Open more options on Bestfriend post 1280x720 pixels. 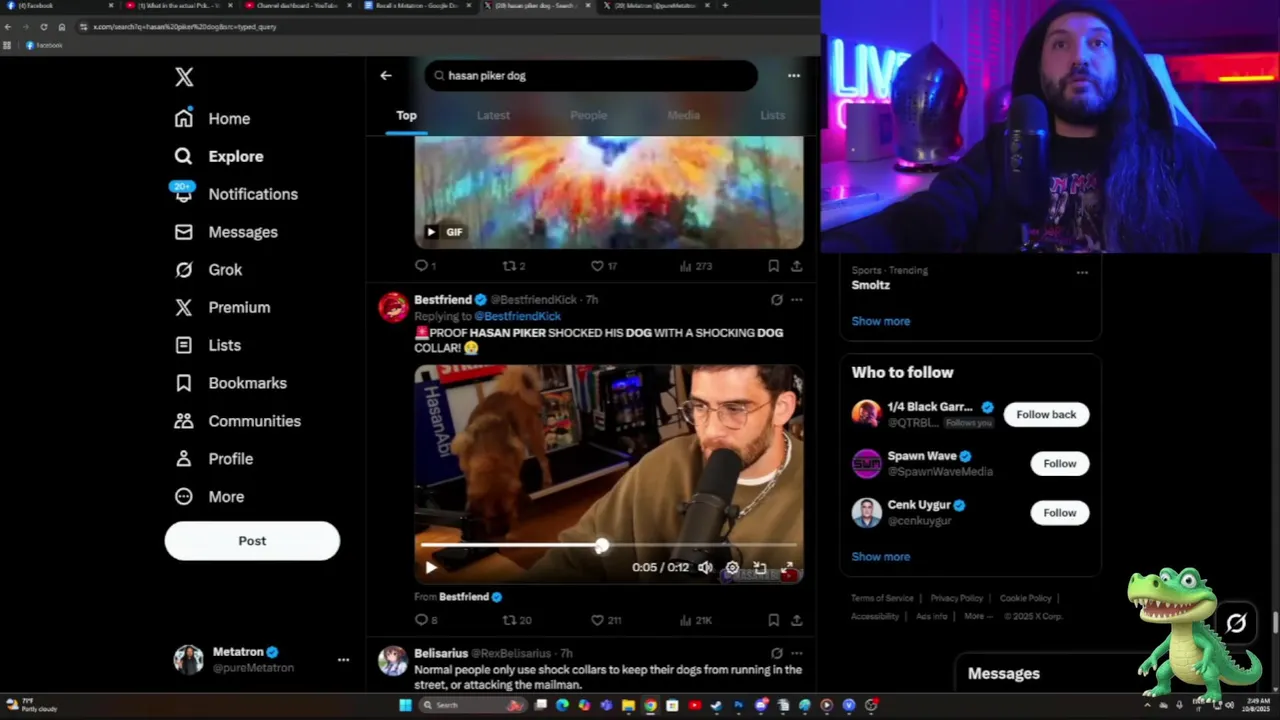click(796, 299)
